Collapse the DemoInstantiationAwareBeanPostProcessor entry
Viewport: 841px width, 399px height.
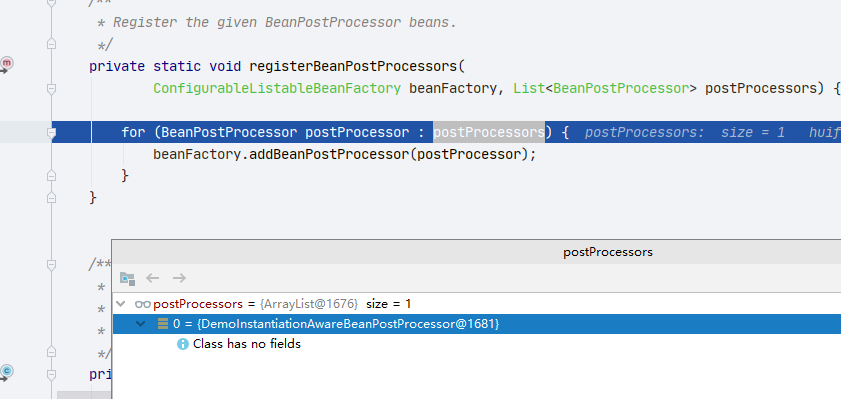(x=141, y=324)
